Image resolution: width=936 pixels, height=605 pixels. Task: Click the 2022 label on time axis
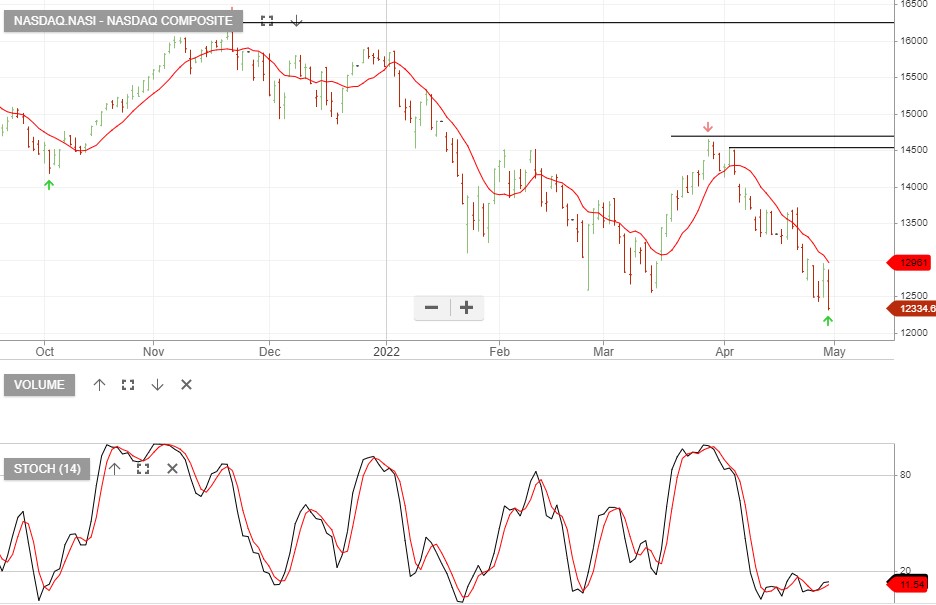386,352
